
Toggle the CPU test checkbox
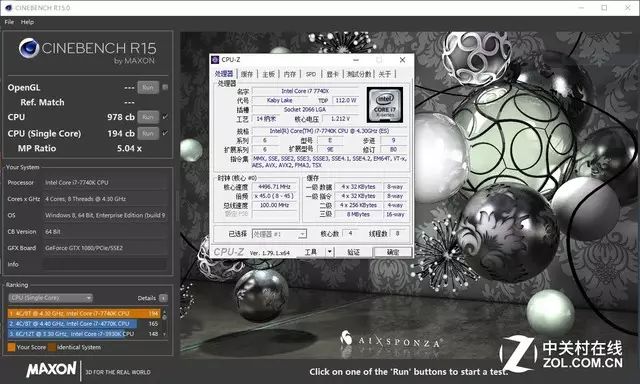pyautogui.click(x=165, y=117)
